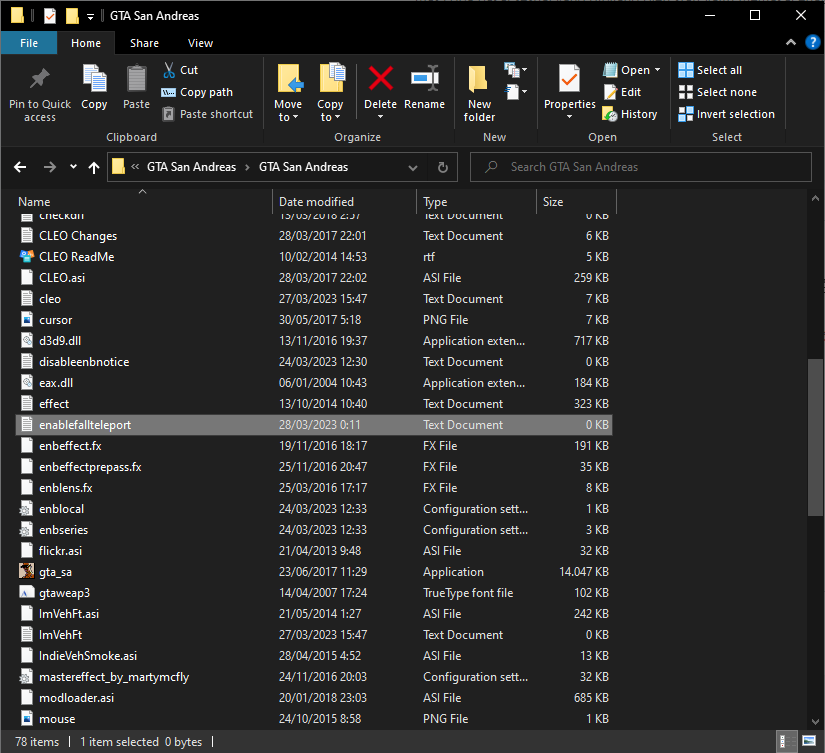Open the Help question mark
825x753 pixels.
[812, 43]
